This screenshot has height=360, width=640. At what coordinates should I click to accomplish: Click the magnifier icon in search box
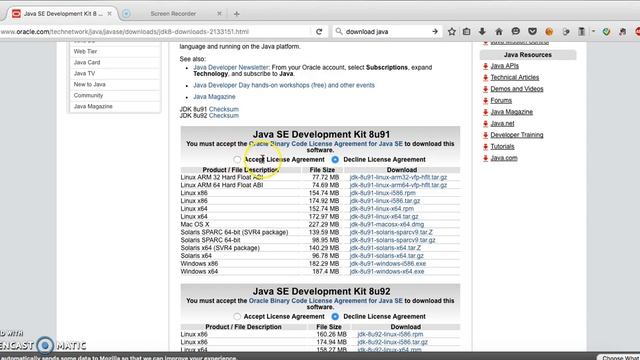[x=339, y=31]
